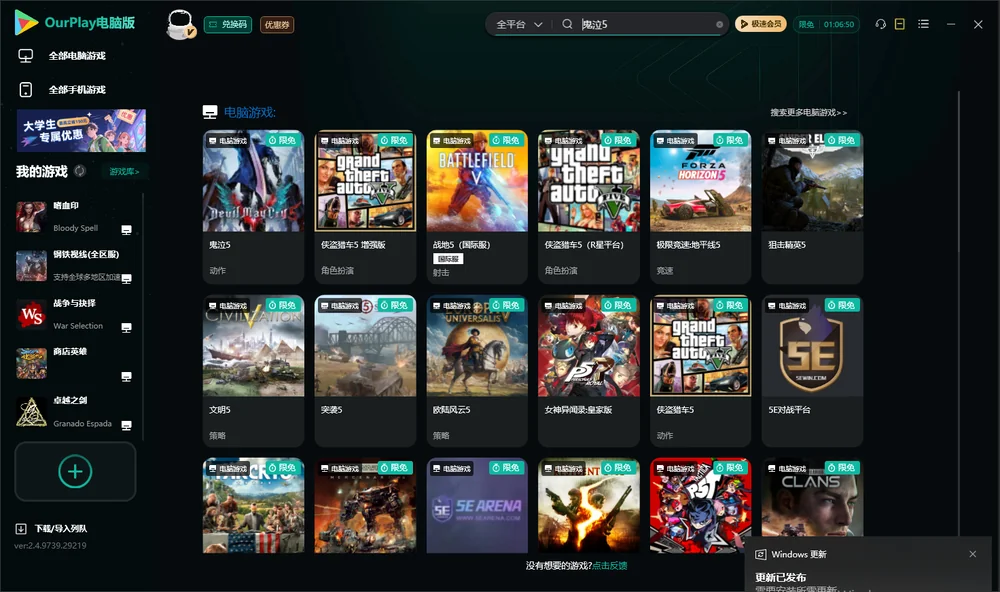This screenshot has height=592, width=1000.
Task: Click the OurPlay logo icon
Action: click(x=26, y=23)
